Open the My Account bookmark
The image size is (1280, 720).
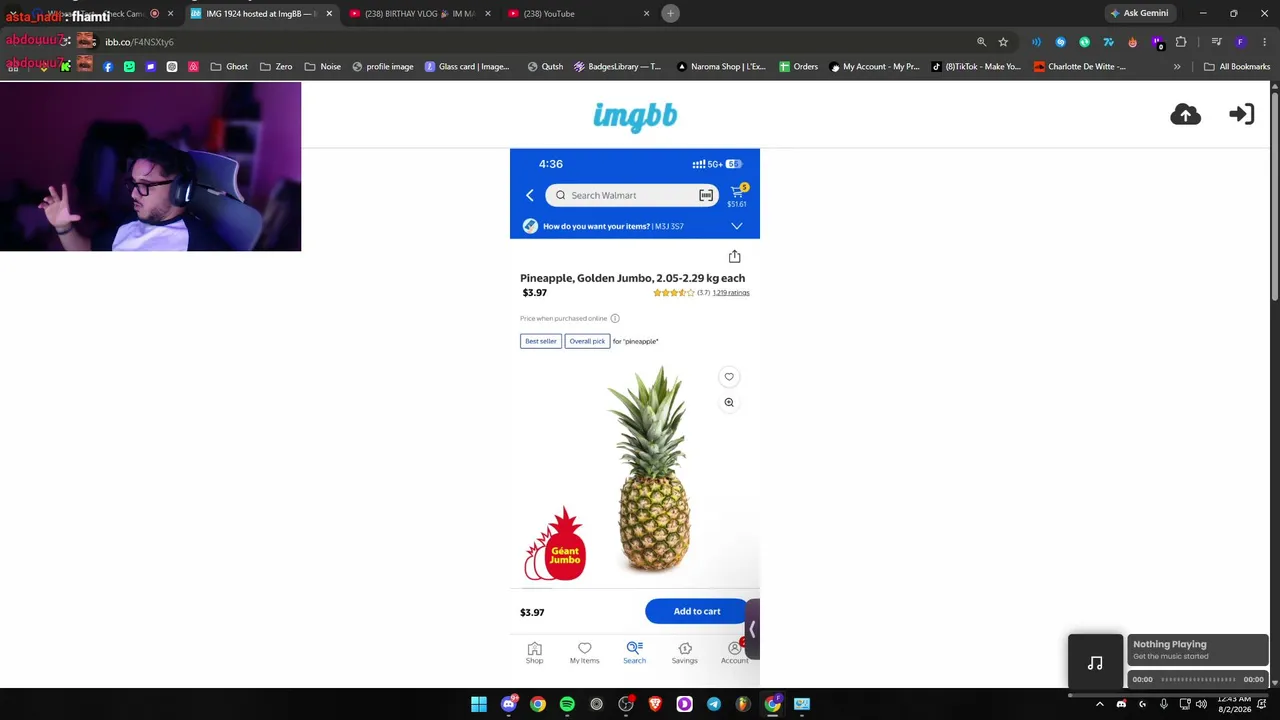pos(874,67)
